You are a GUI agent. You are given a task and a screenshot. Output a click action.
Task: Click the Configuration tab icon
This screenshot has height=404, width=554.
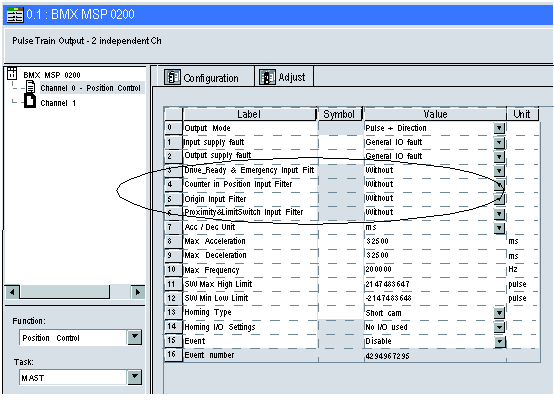pos(172,77)
